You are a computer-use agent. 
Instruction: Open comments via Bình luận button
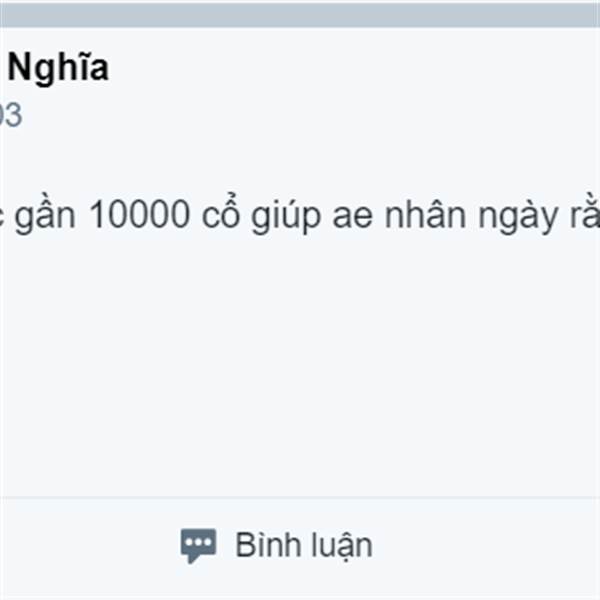(276, 546)
